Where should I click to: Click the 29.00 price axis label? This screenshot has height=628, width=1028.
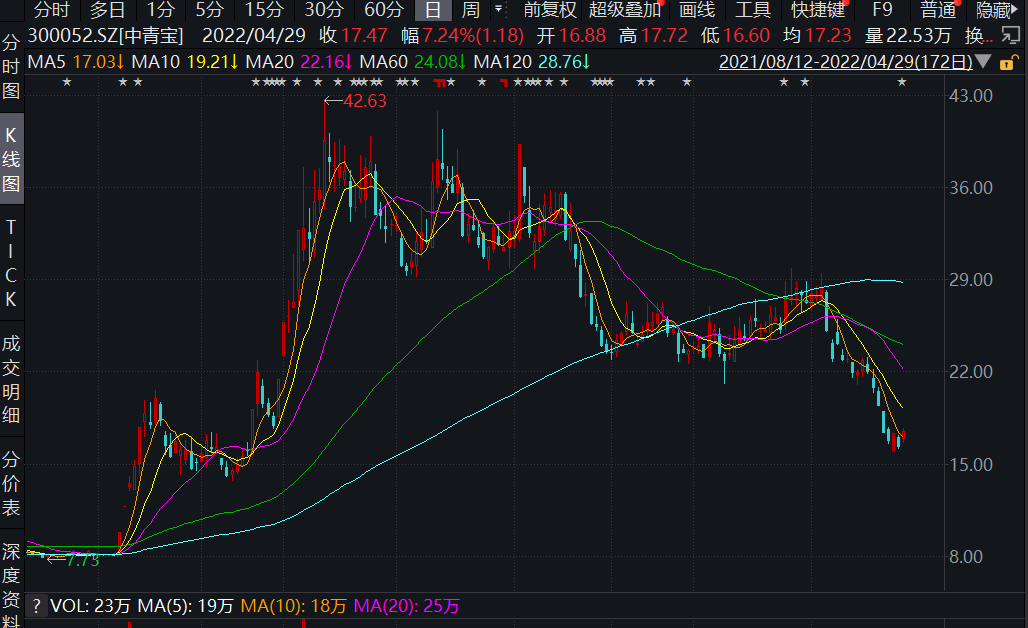[x=970, y=280]
